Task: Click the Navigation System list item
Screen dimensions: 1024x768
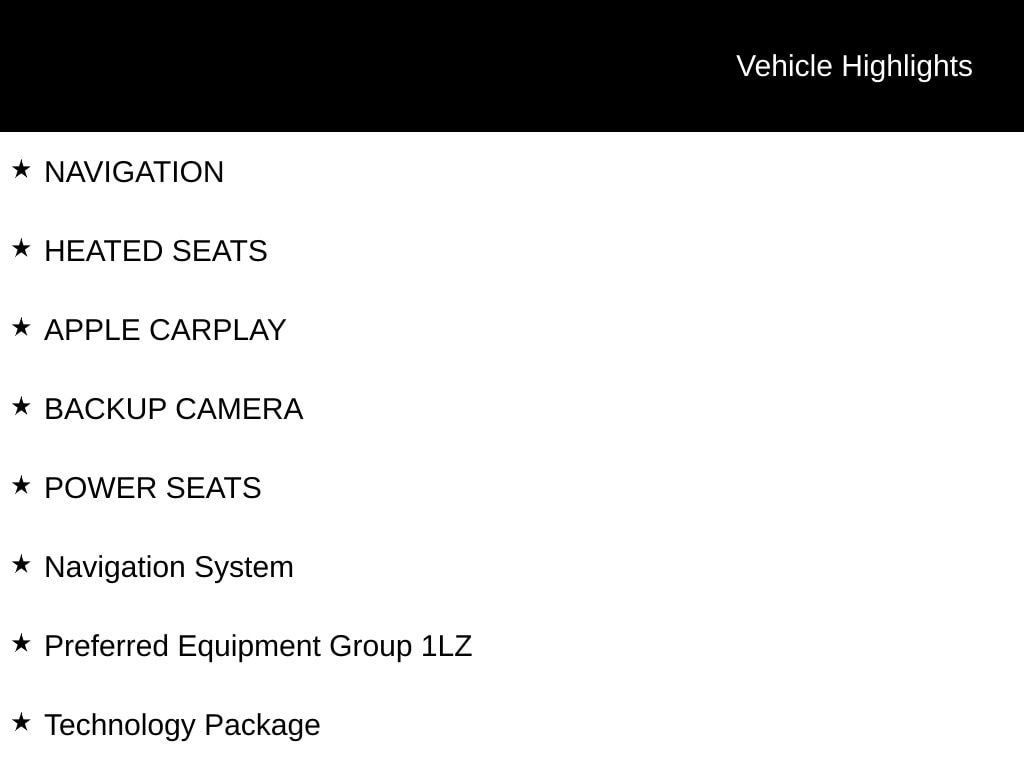Action: coord(169,567)
